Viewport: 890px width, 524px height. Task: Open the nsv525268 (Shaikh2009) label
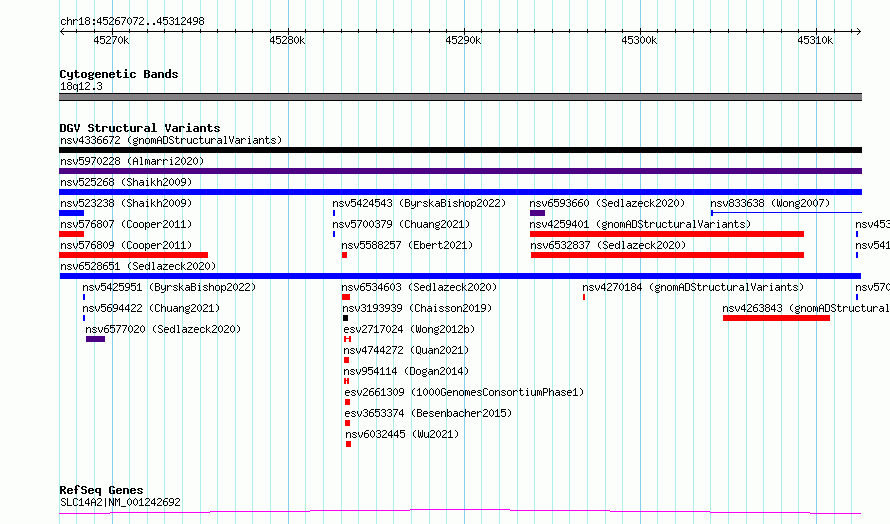click(x=126, y=182)
